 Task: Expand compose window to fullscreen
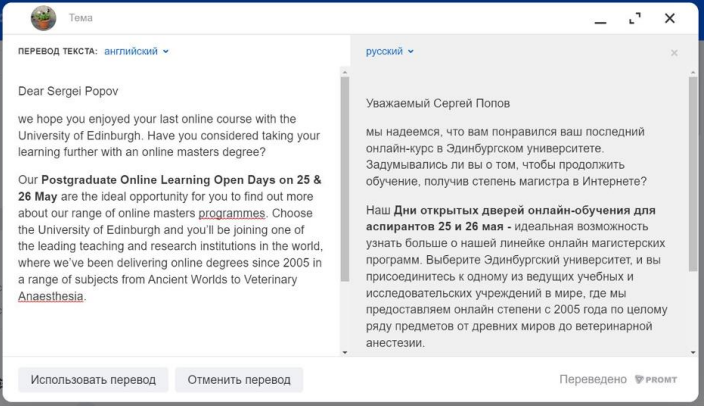pos(635,18)
